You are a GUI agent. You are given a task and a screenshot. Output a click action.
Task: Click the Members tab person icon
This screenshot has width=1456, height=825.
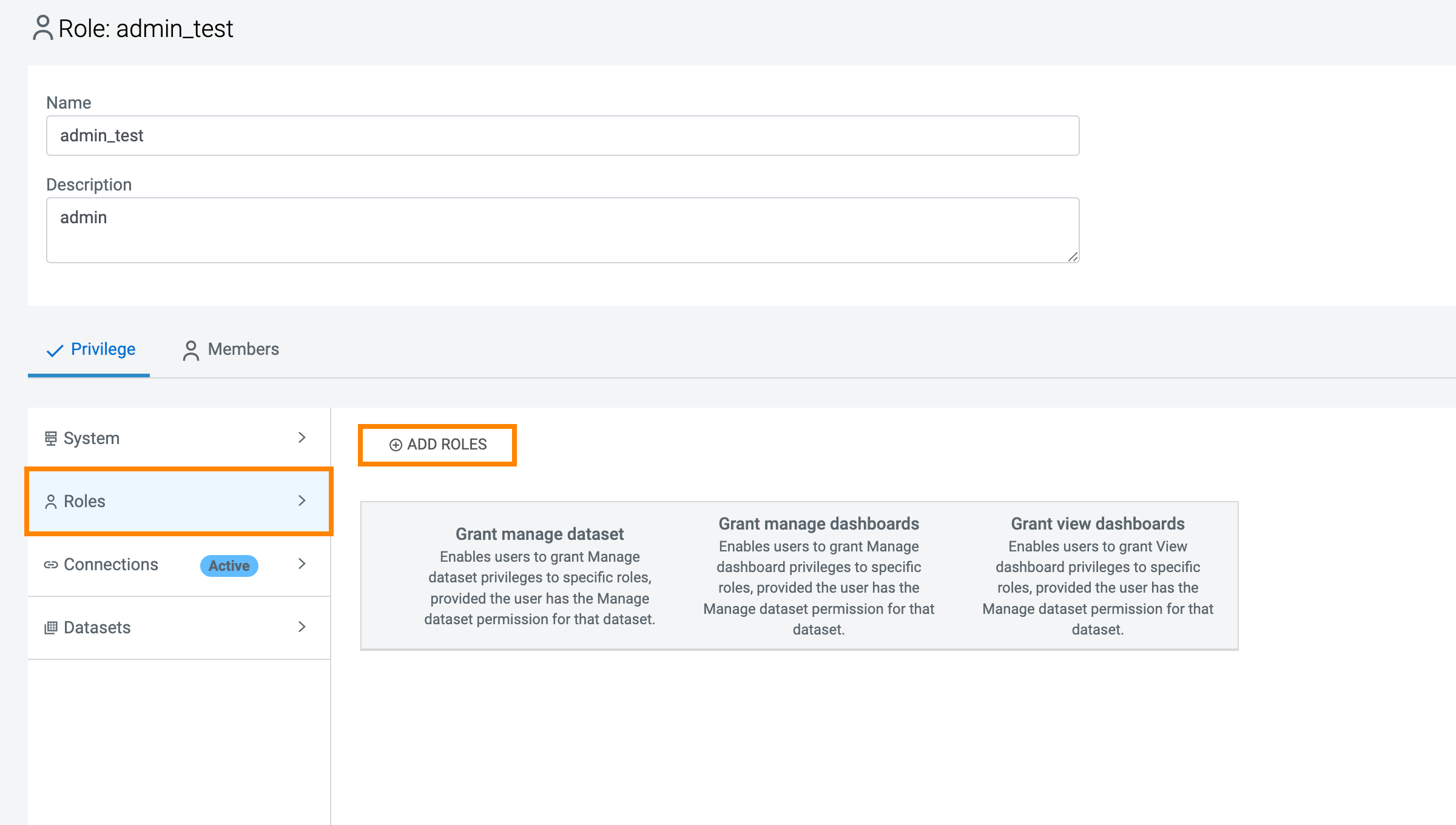click(190, 350)
